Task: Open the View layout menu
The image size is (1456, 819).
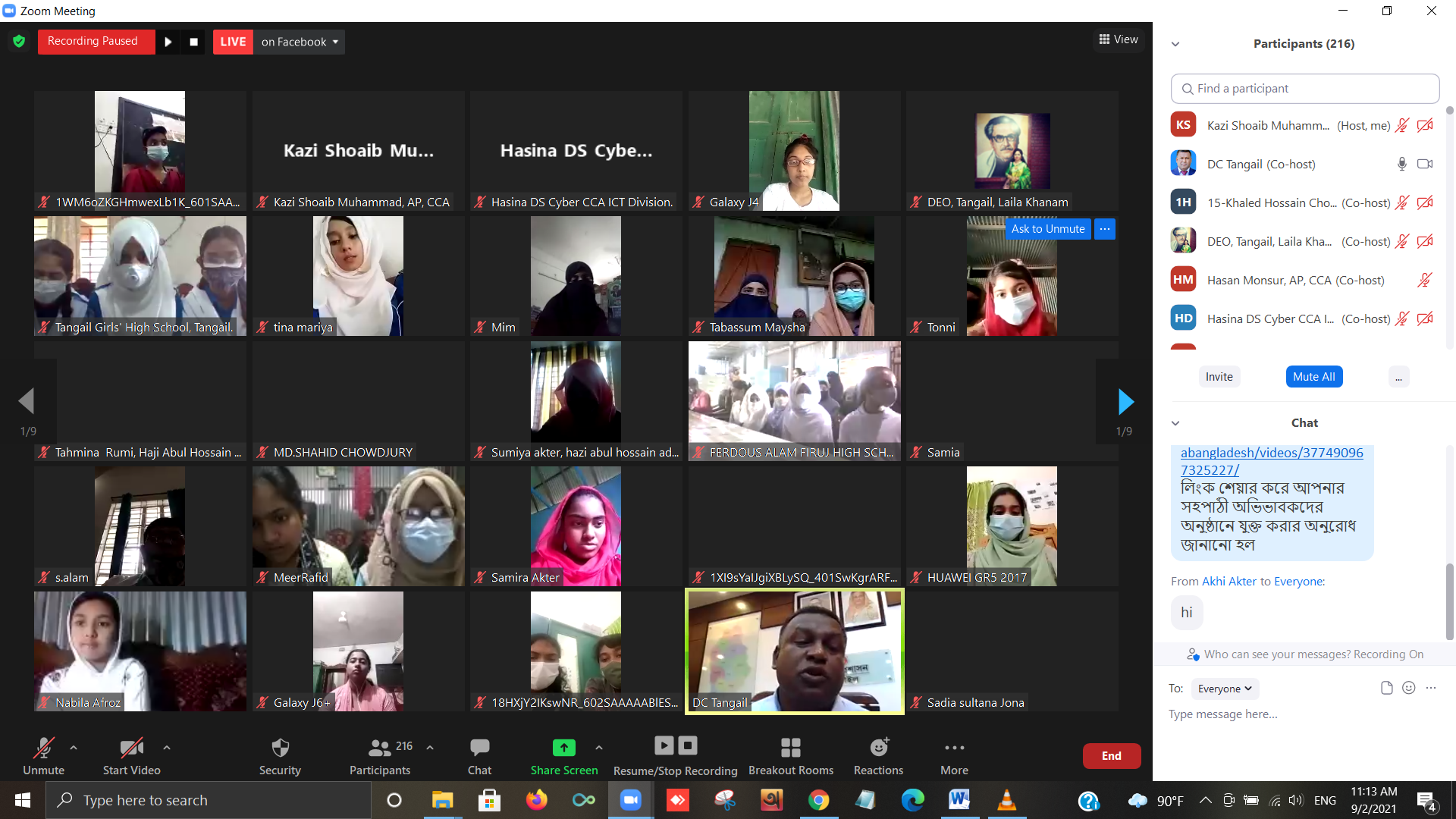Action: (1119, 39)
